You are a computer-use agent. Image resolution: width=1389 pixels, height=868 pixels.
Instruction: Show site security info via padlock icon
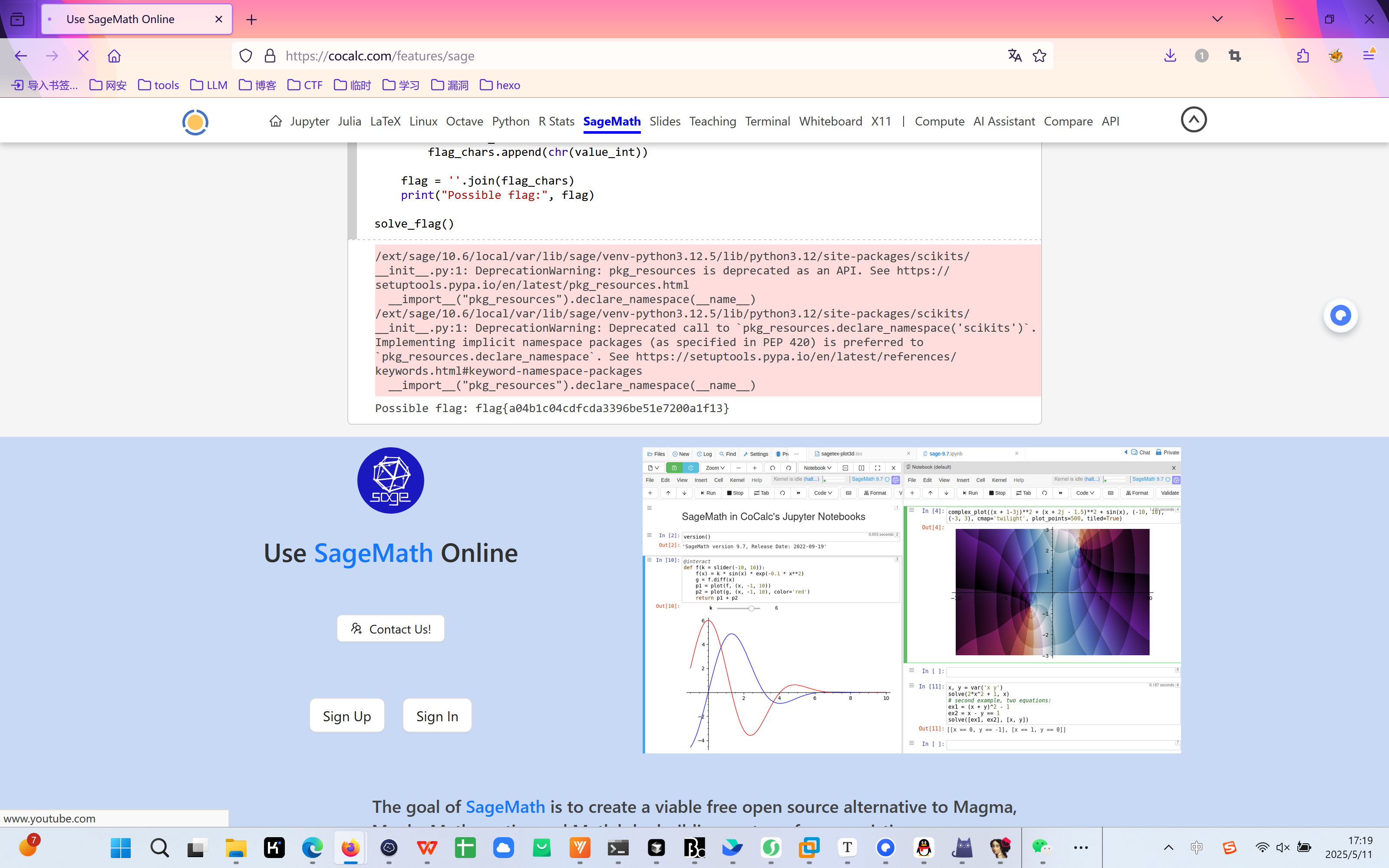pos(270,56)
